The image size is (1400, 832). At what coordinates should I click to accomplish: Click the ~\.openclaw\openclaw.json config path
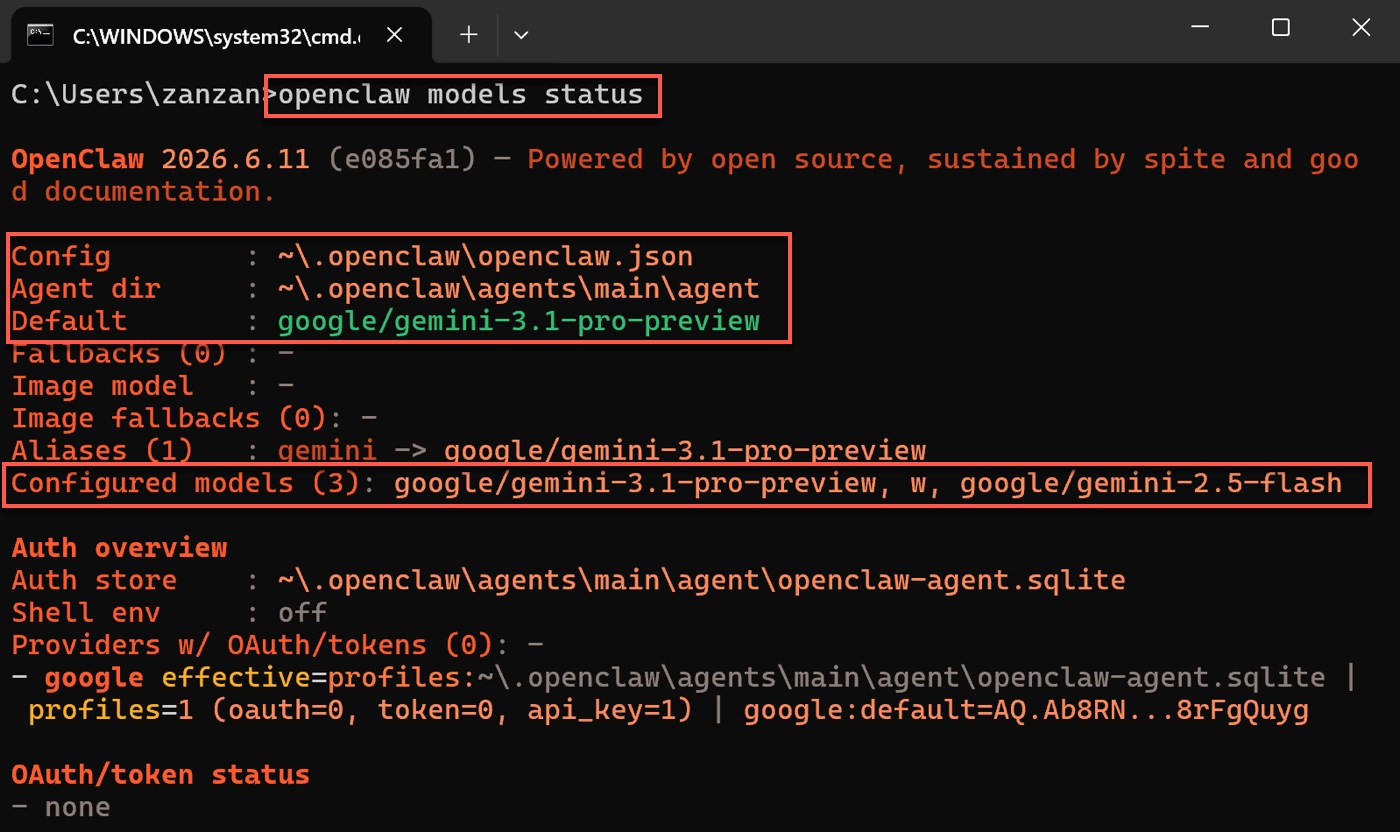(485, 256)
